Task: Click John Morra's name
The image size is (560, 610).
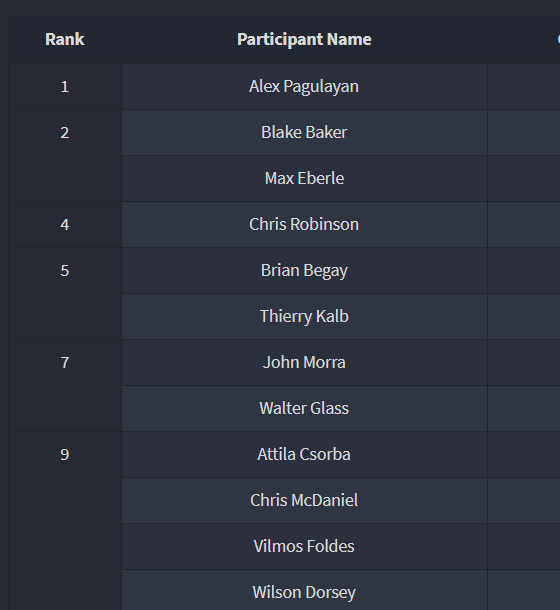Action: (304, 362)
